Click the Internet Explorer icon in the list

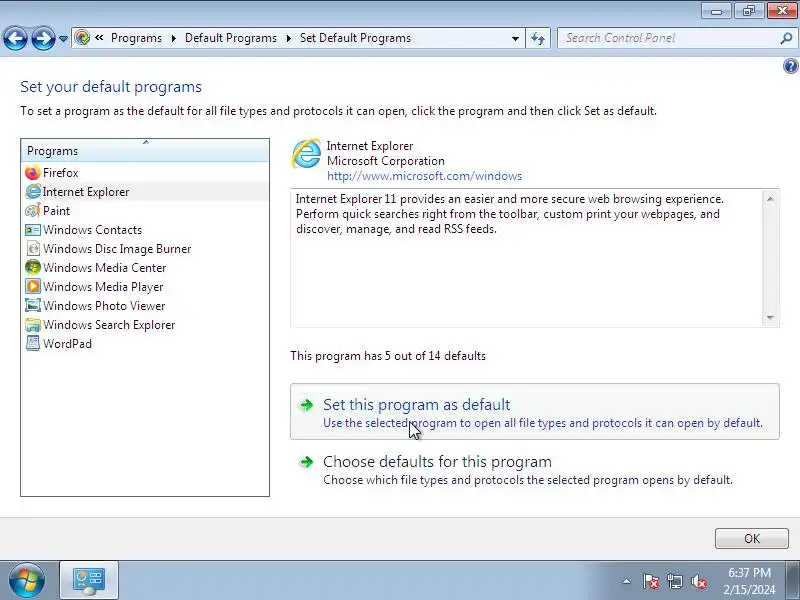[x=33, y=192]
